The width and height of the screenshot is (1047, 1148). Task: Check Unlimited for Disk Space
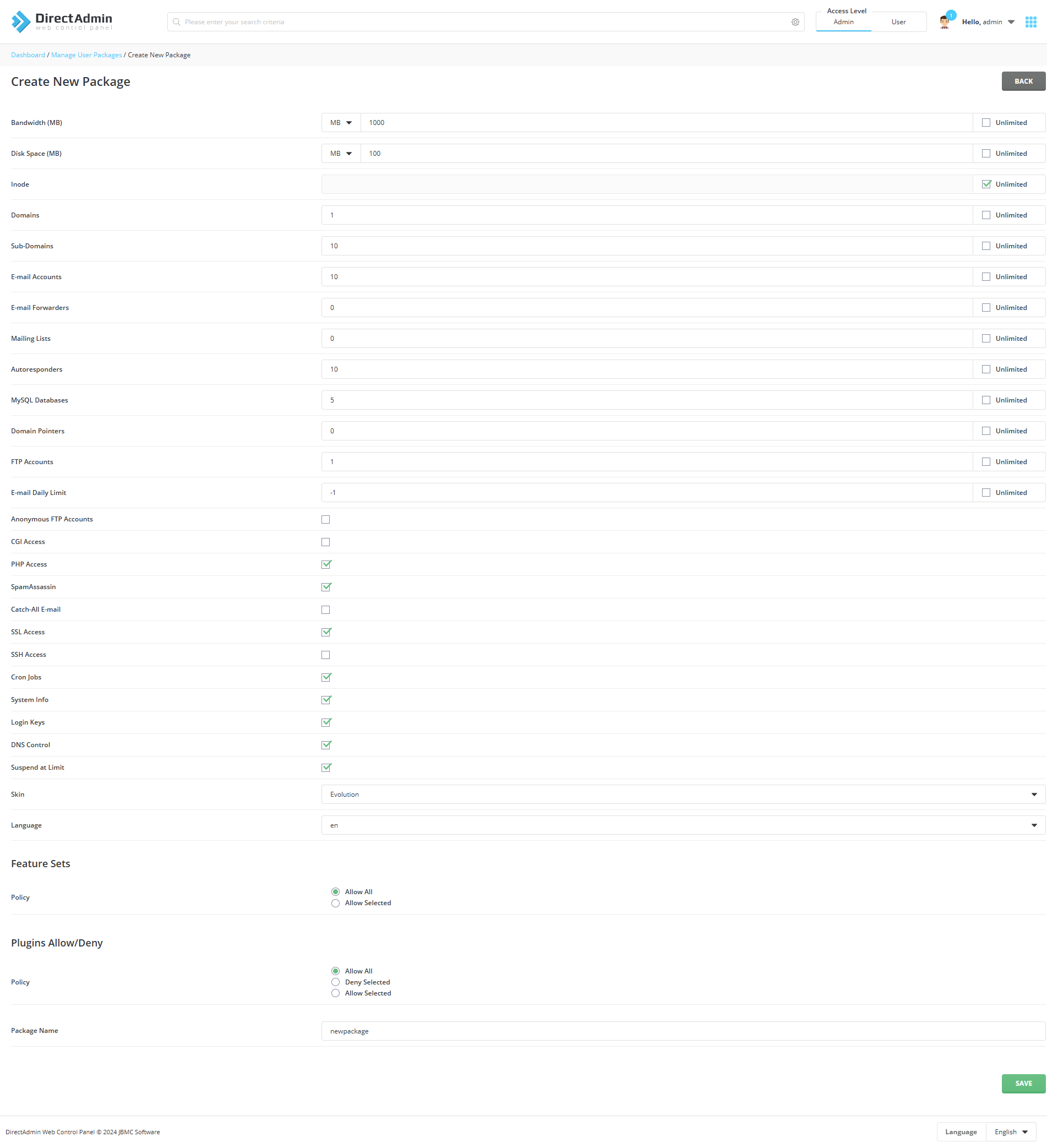click(986, 153)
